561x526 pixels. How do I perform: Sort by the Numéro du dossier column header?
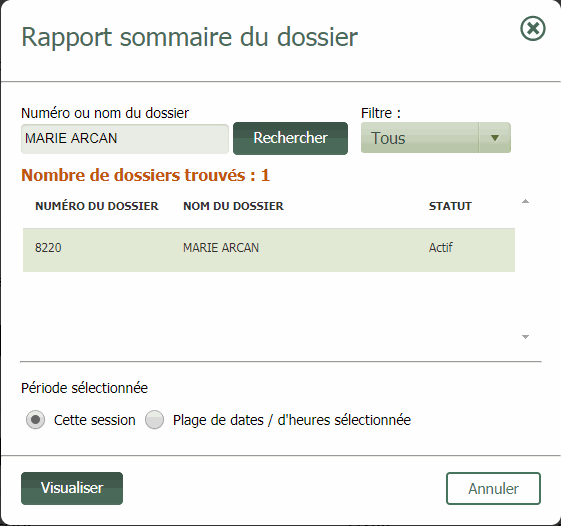(97, 206)
